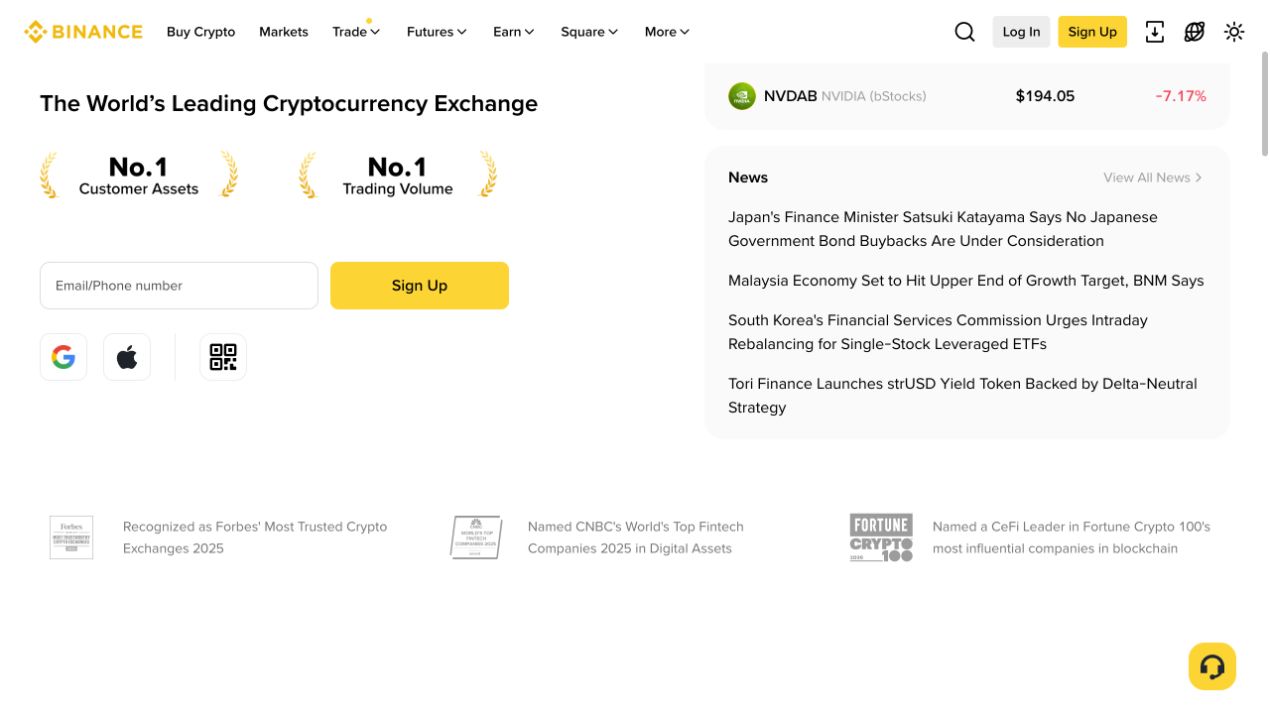Open the search magnifier icon
This screenshot has height=714, width=1270.
coord(964,32)
